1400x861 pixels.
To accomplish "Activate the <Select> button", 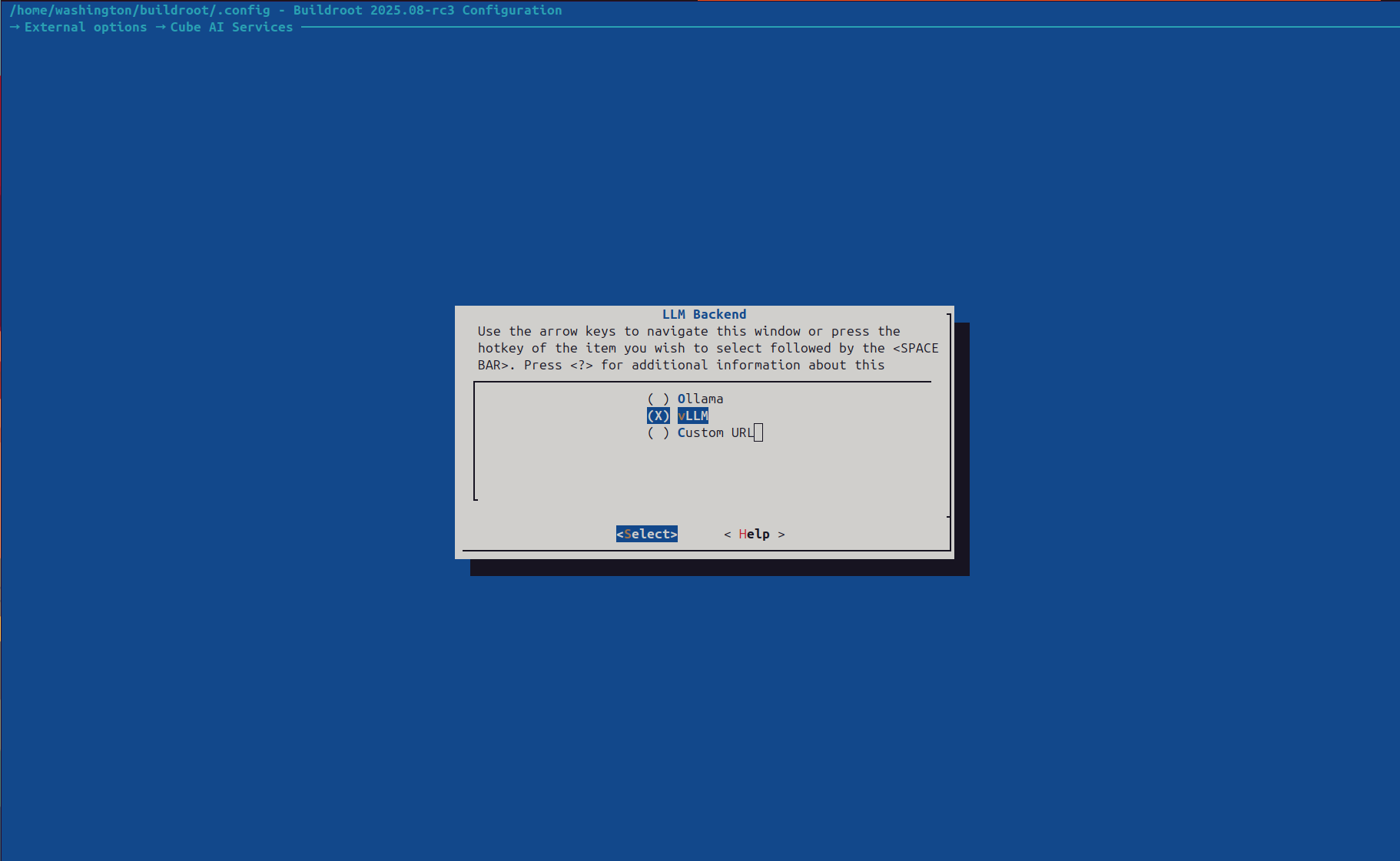I will click(x=647, y=534).
